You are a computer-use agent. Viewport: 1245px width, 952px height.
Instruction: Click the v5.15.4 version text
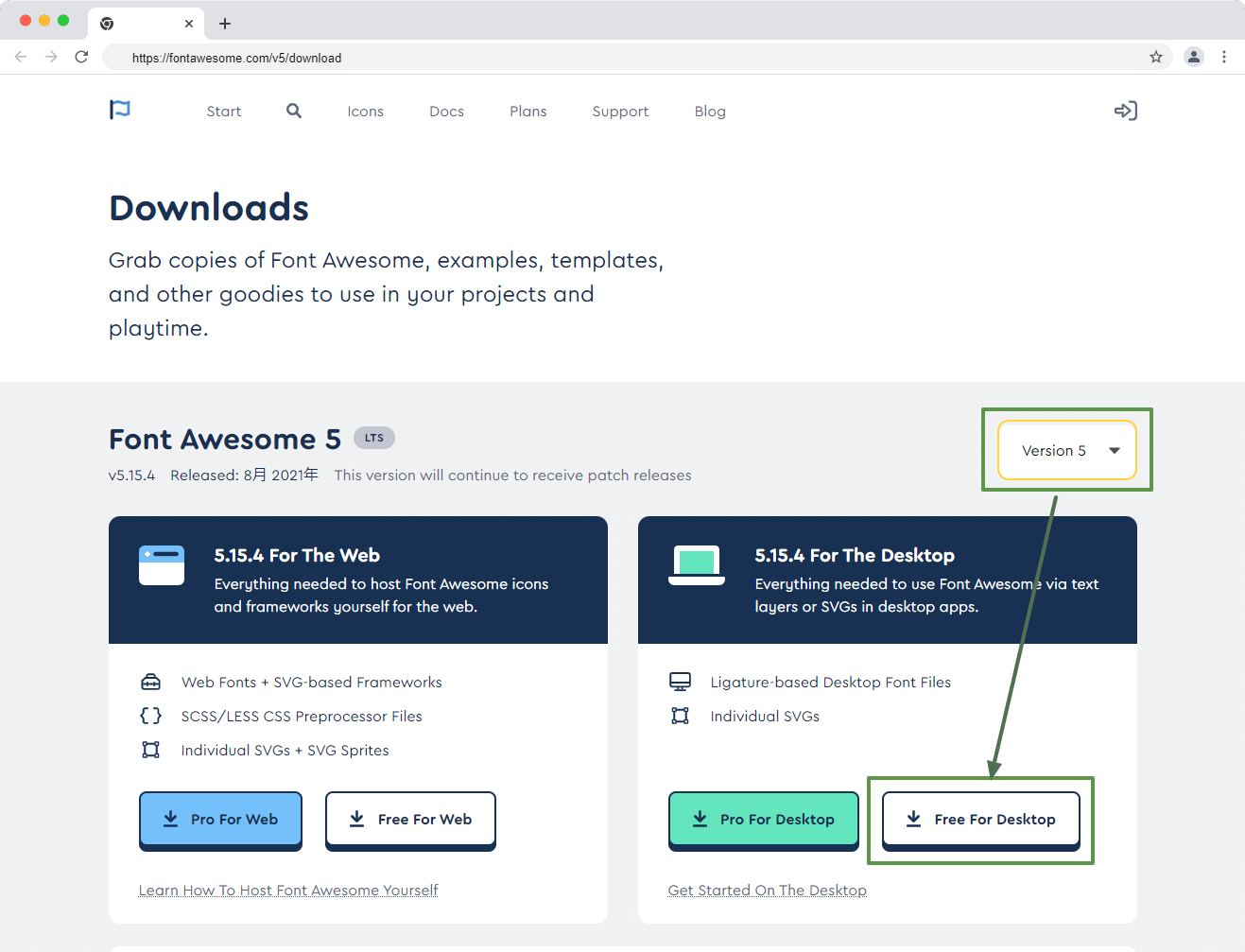[131, 476]
